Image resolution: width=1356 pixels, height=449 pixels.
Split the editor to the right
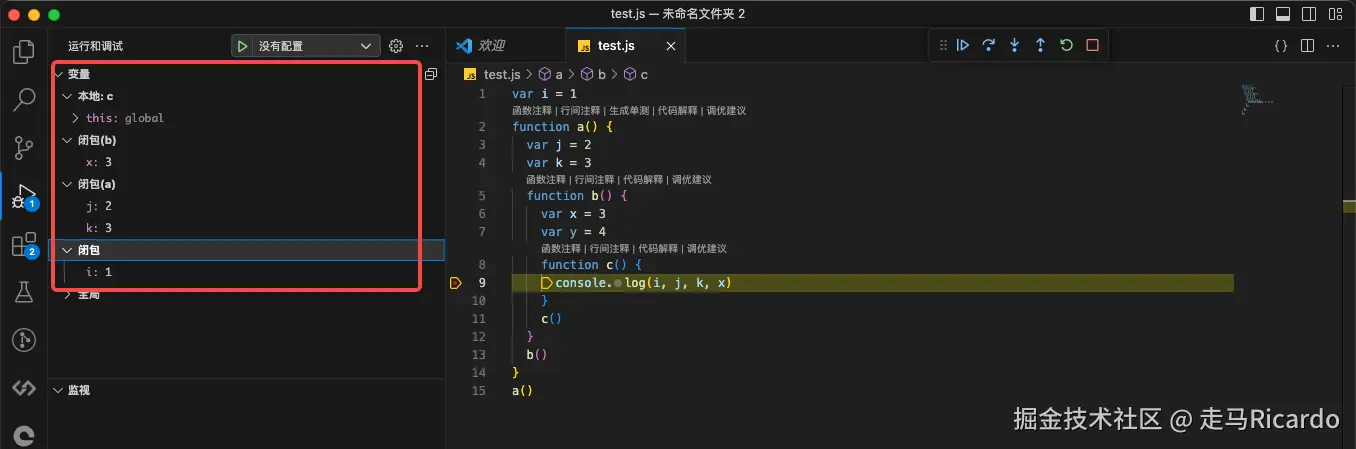tap(1307, 46)
